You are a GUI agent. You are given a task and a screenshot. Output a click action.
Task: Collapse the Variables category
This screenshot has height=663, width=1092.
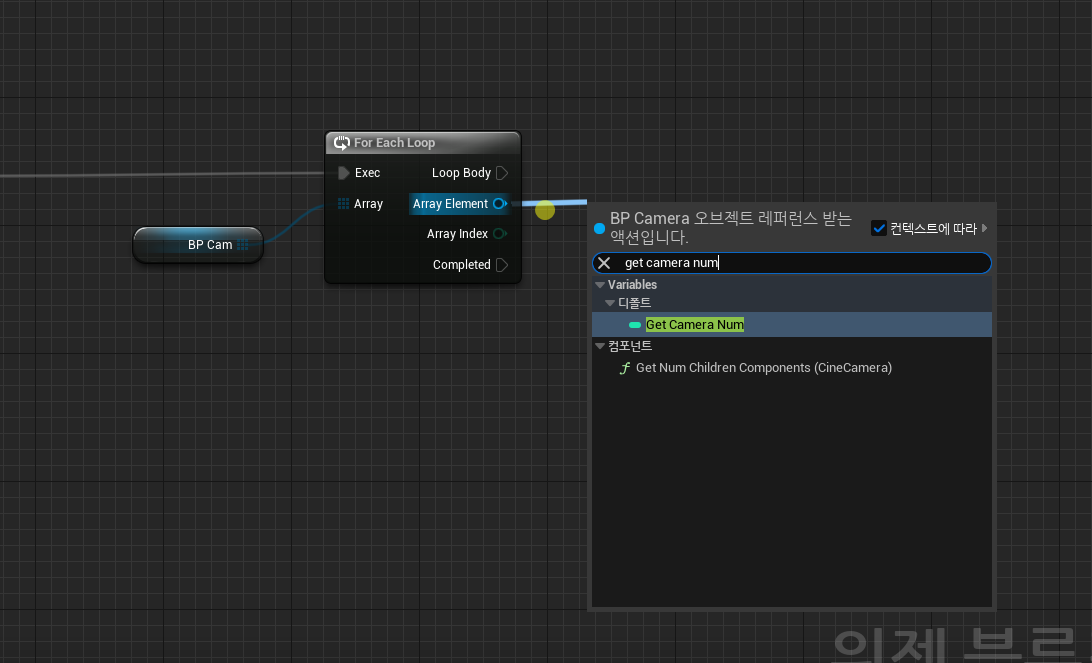[600, 285]
